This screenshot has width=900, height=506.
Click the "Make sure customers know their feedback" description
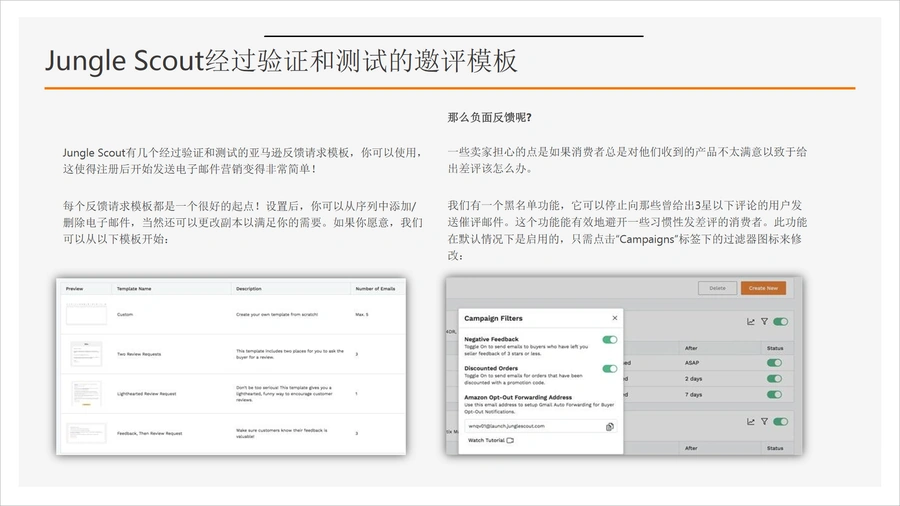pyautogui.click(x=282, y=433)
